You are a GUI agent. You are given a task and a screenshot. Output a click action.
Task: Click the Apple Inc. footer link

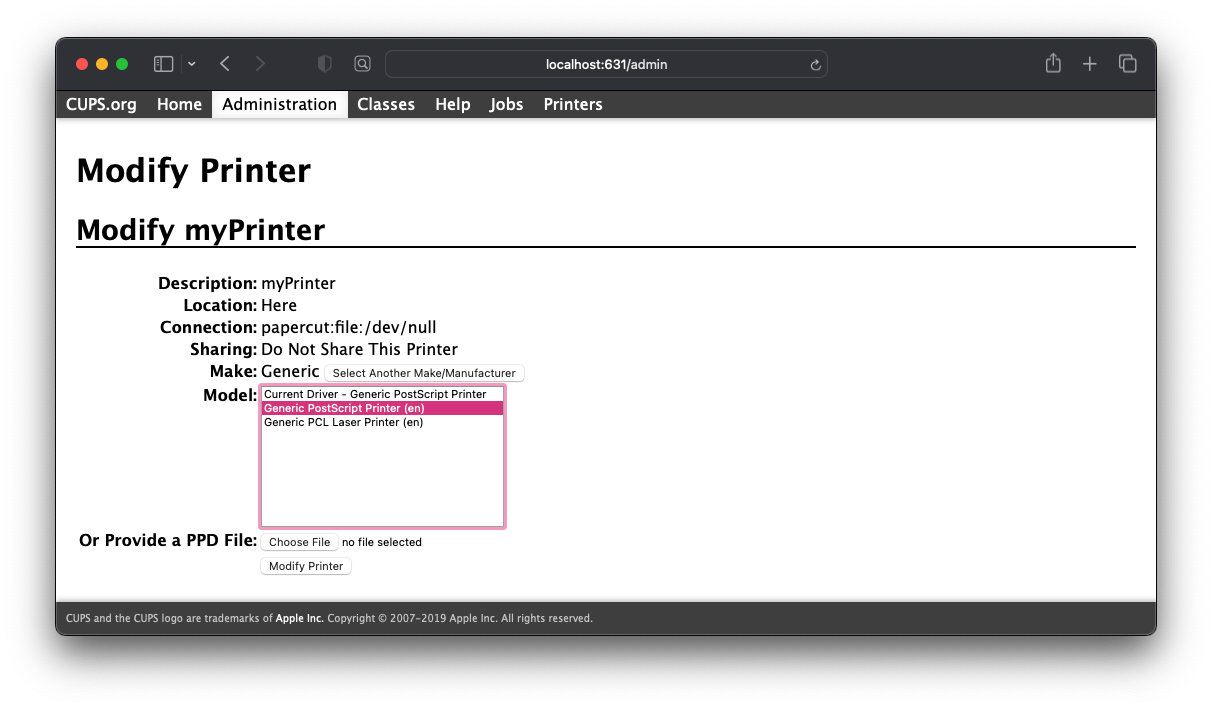[300, 618]
